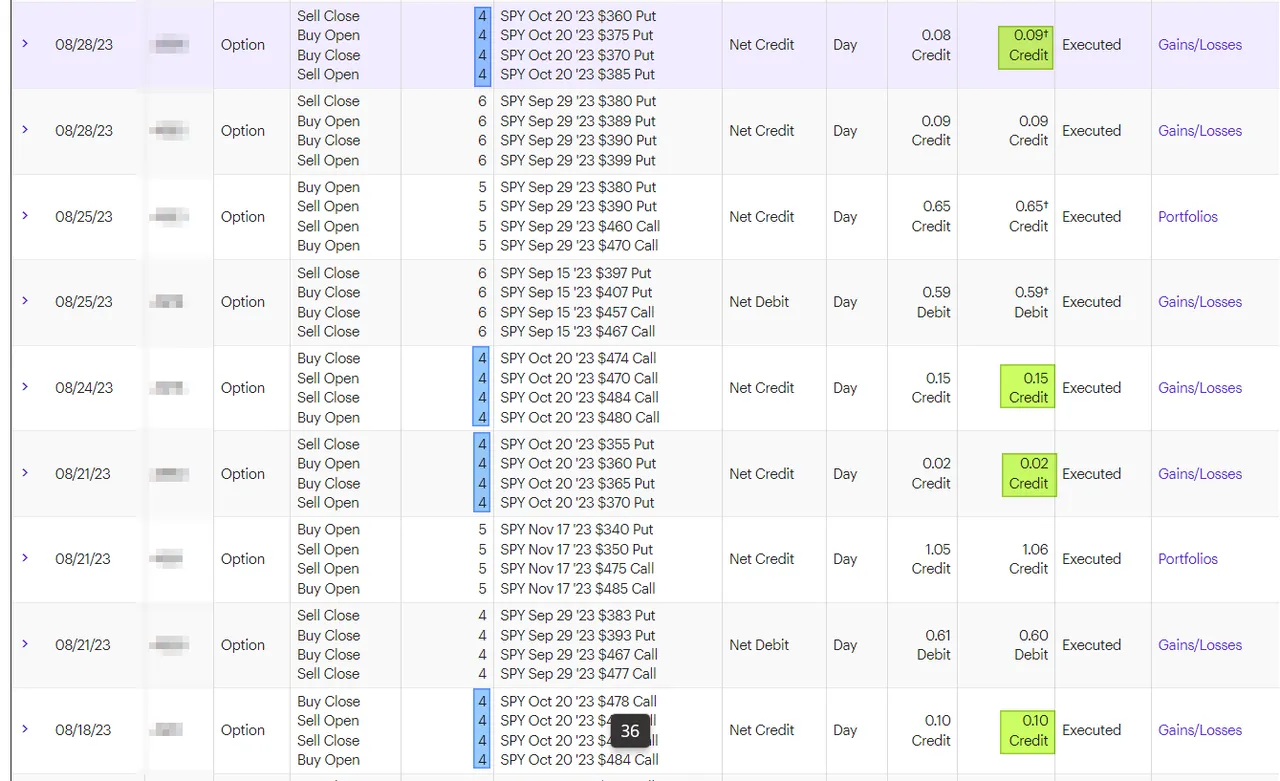Expand the order row with Sep 29 '23 $389 Put
This screenshot has height=781, width=1280.
25,130
